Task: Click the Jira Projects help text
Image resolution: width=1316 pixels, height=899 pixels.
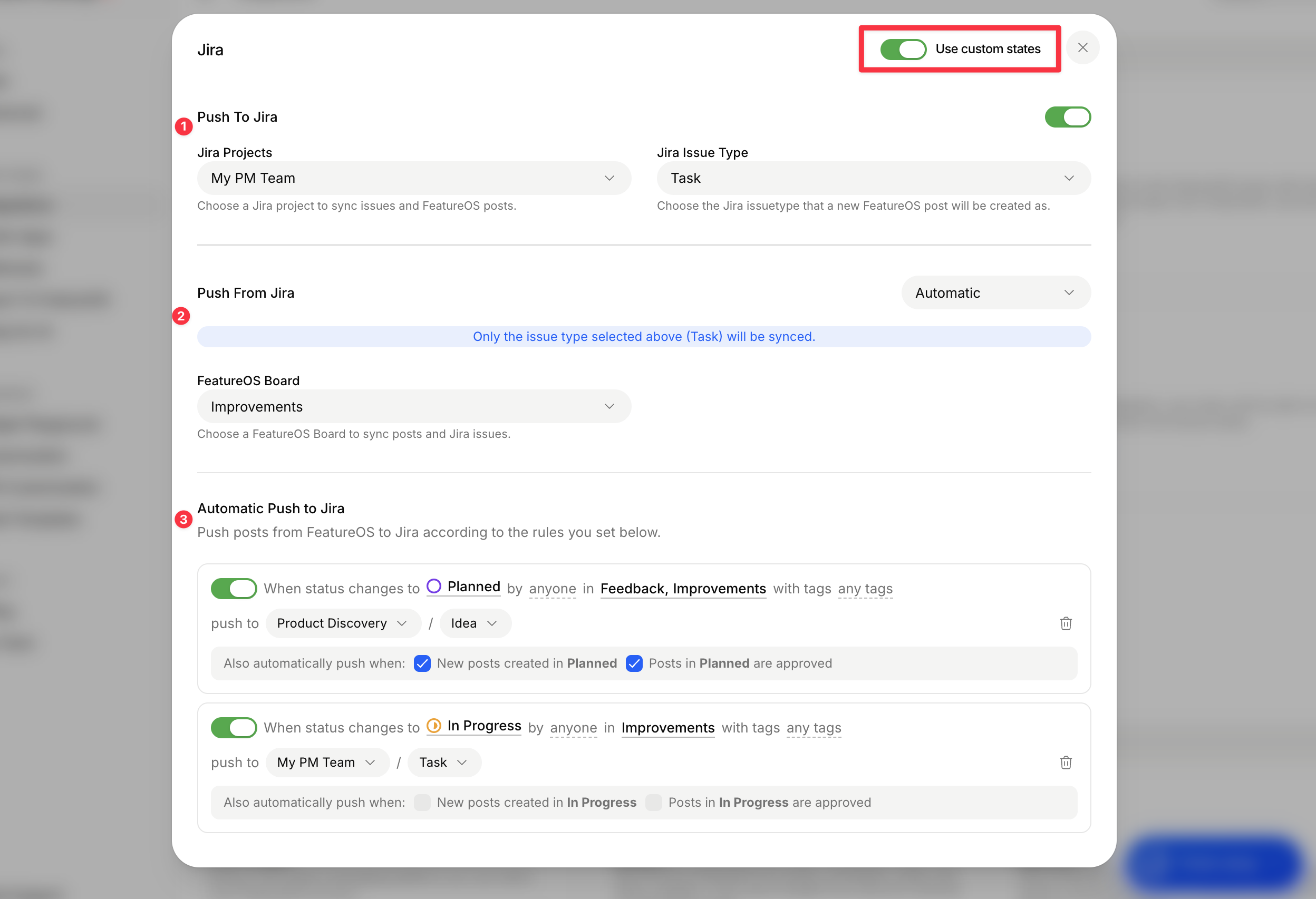Action: [x=357, y=206]
